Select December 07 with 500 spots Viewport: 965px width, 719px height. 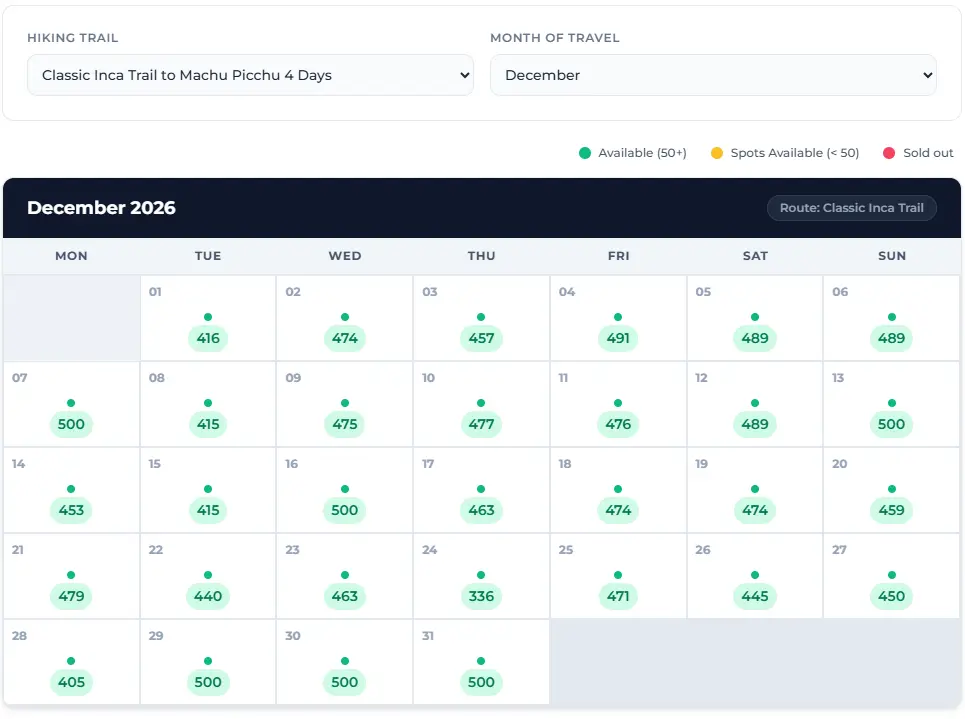pyautogui.click(x=71, y=404)
